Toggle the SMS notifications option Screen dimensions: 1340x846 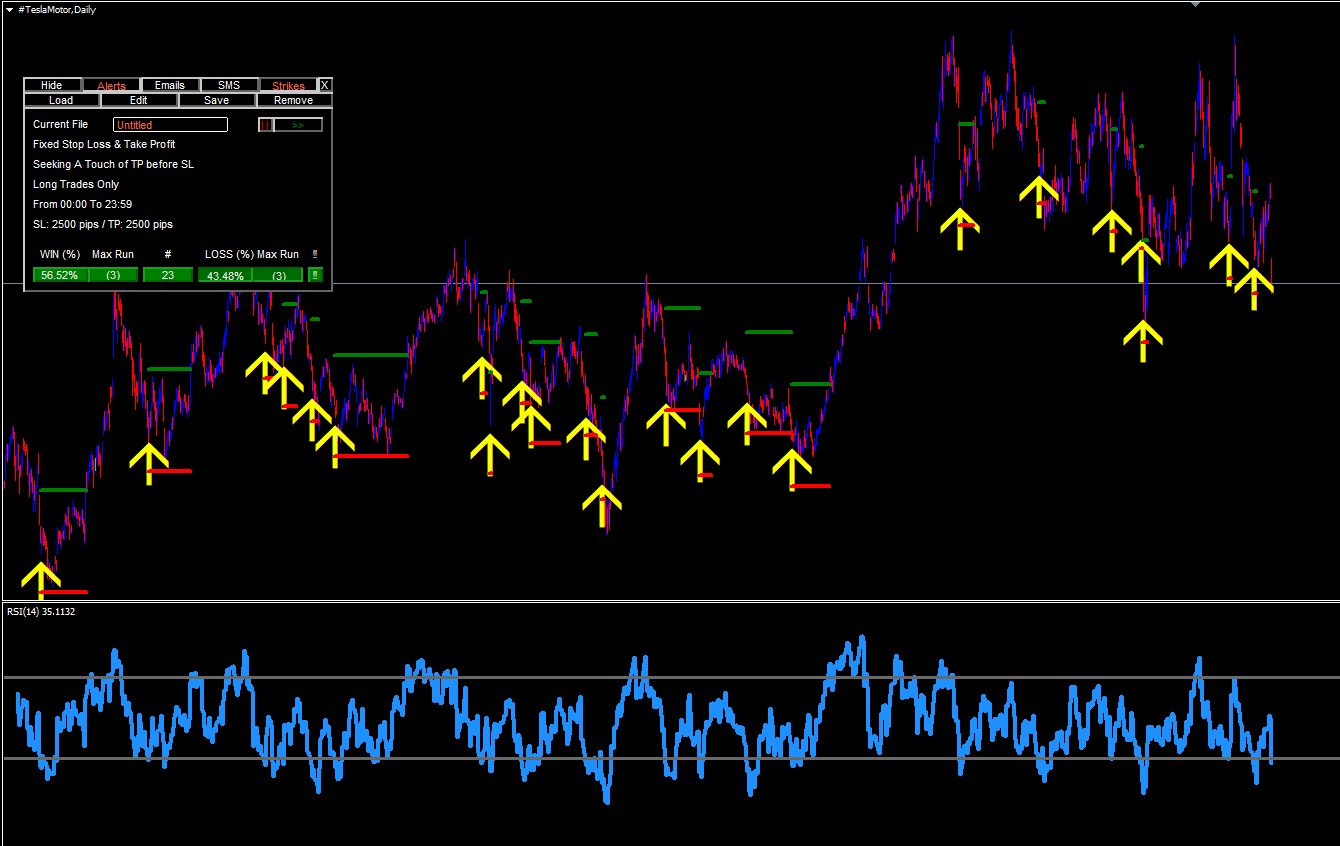[229, 85]
